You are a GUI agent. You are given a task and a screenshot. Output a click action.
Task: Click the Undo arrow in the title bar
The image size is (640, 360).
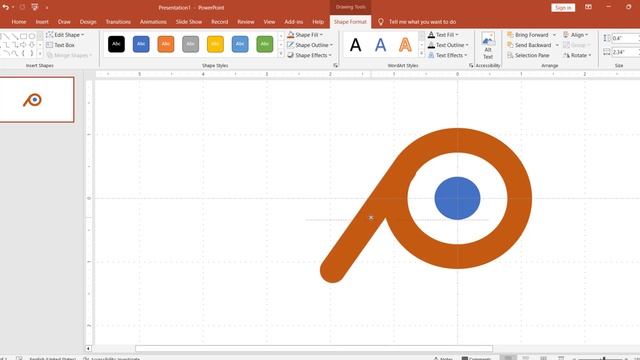(5, 7)
